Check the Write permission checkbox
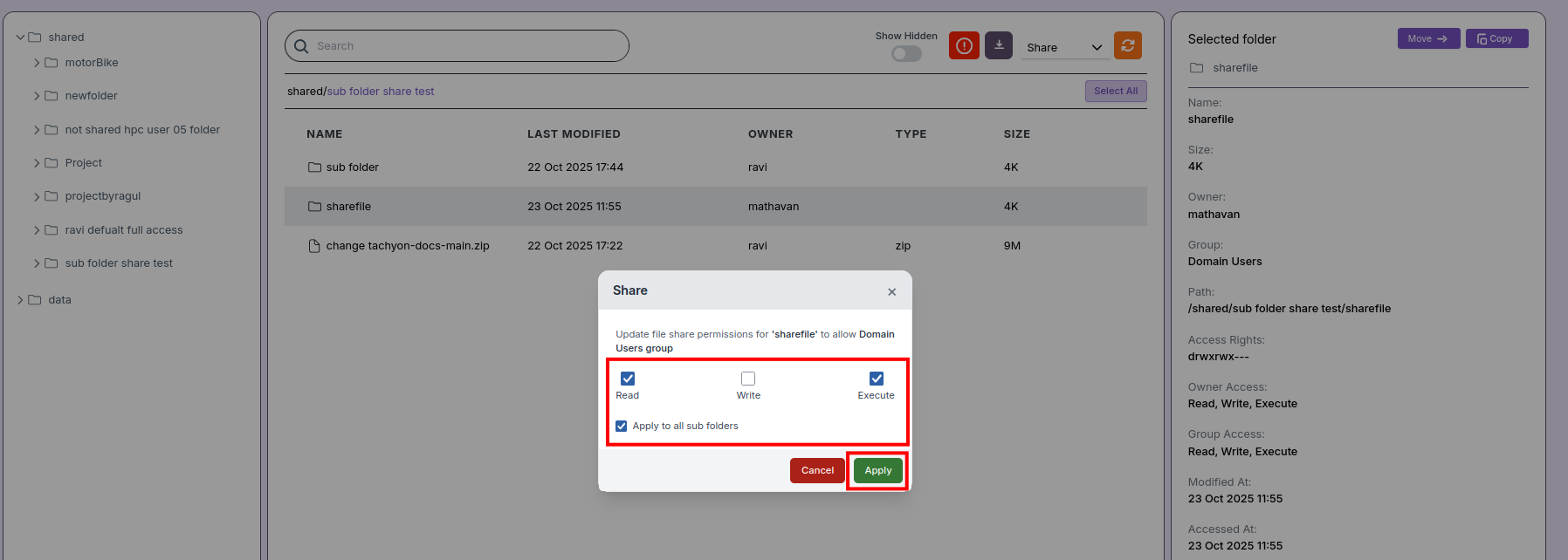This screenshot has height=560, width=1568. coord(748,379)
